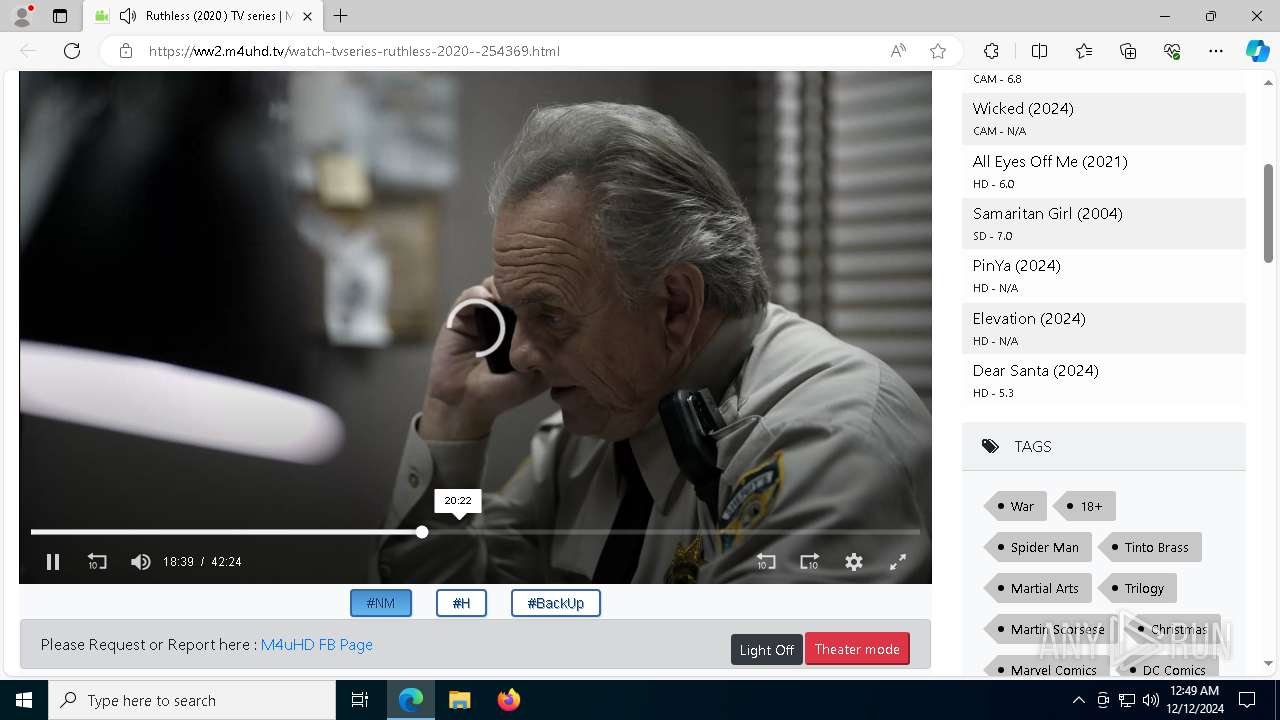
Task: Open Browser essentials
Action: point(1172,51)
